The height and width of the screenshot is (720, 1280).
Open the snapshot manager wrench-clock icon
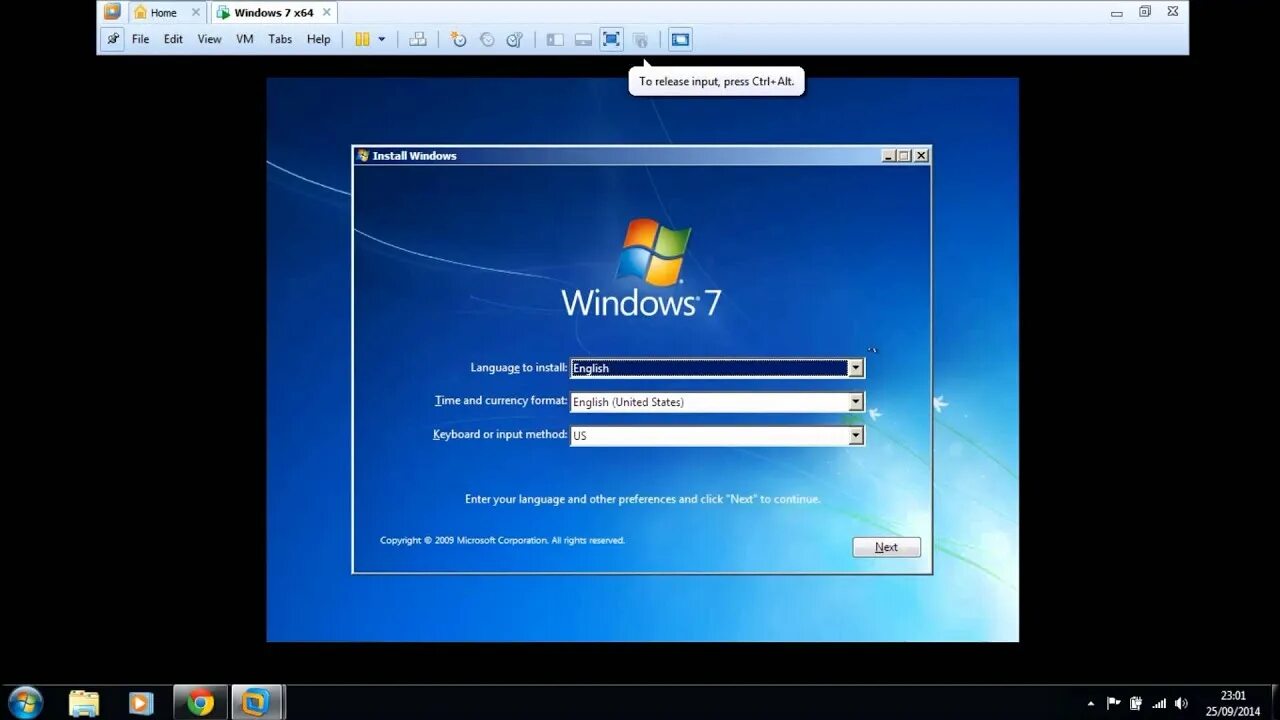pyautogui.click(x=515, y=39)
